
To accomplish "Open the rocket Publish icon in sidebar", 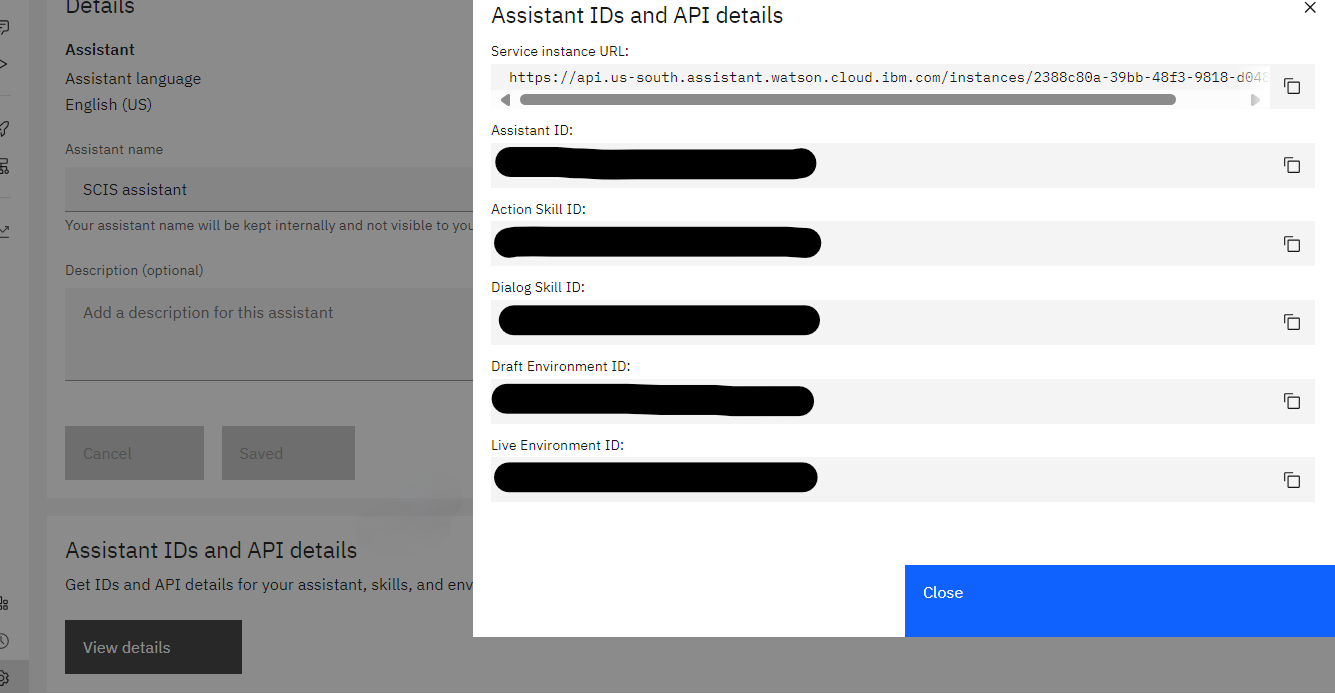I will [x=5, y=128].
